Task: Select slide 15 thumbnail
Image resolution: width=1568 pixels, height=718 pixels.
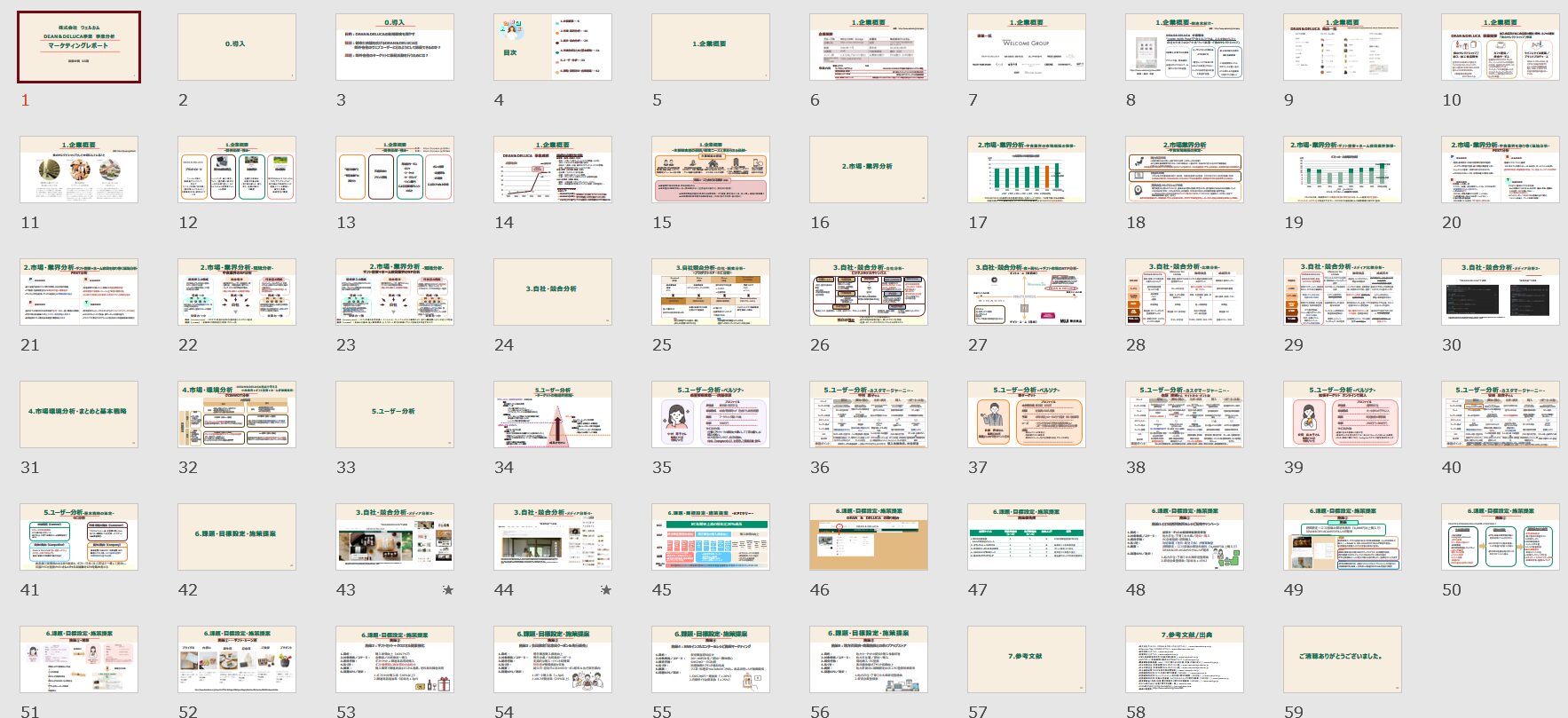Action: click(x=711, y=170)
